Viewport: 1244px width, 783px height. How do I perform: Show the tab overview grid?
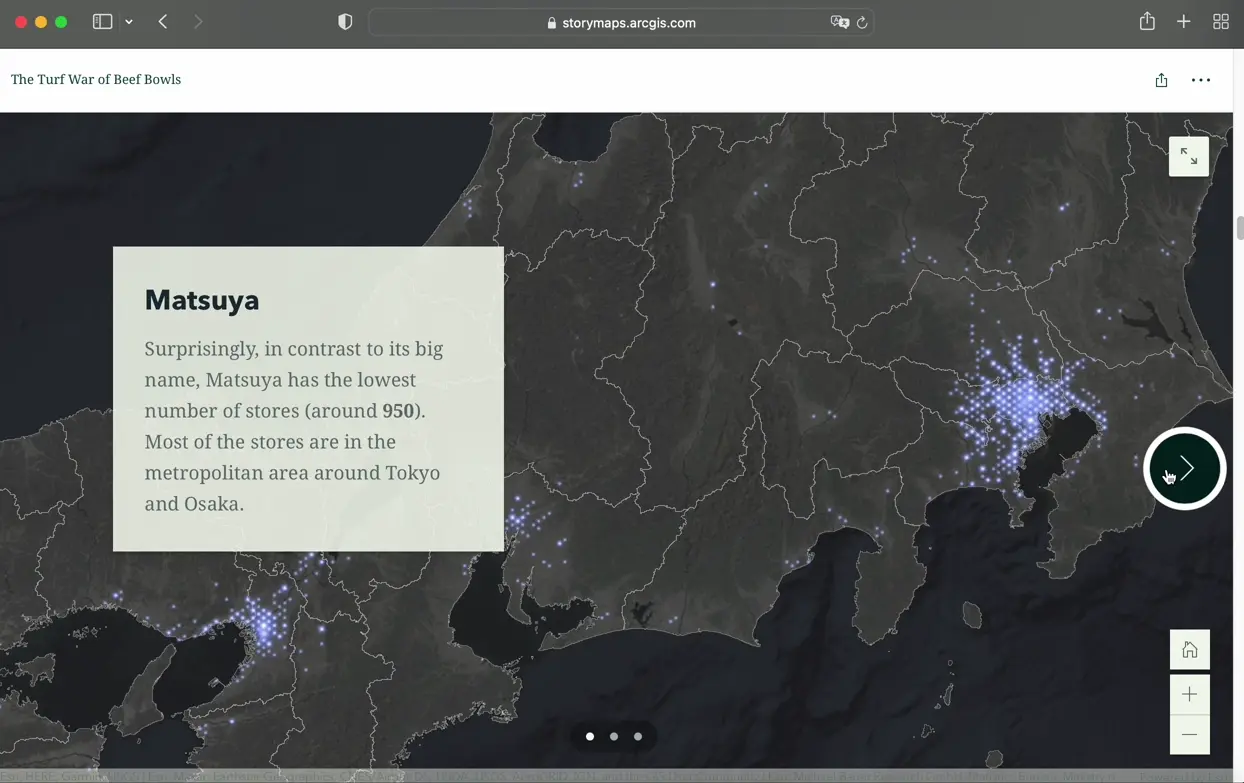[x=1220, y=22]
